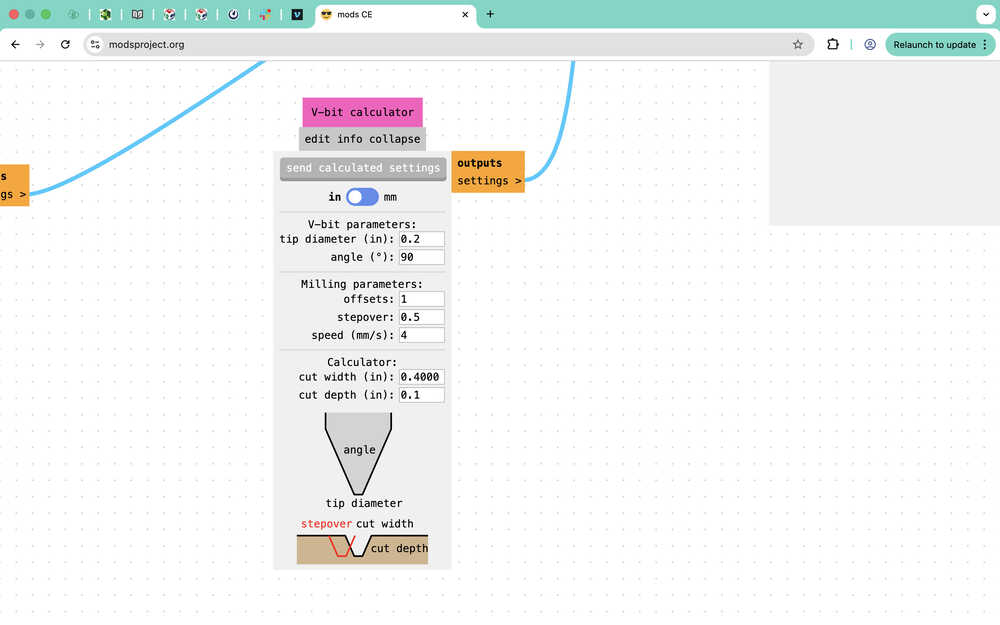This screenshot has width=1000, height=625.
Task: Click the cut depth cross-section diagram
Action: (362, 549)
